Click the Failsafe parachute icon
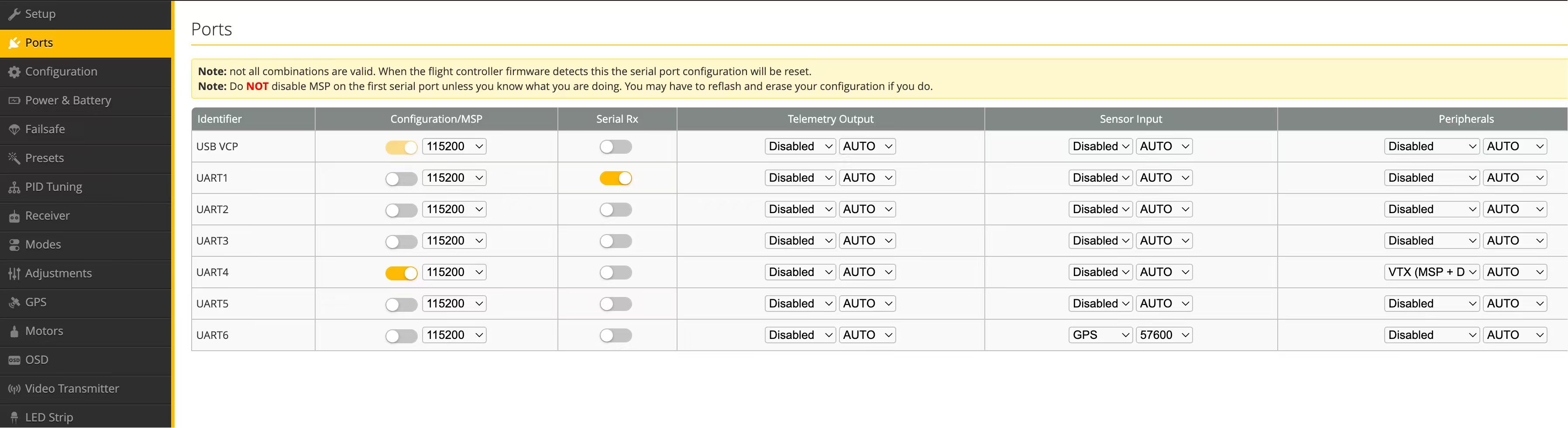This screenshot has width=1568, height=428. (14, 129)
